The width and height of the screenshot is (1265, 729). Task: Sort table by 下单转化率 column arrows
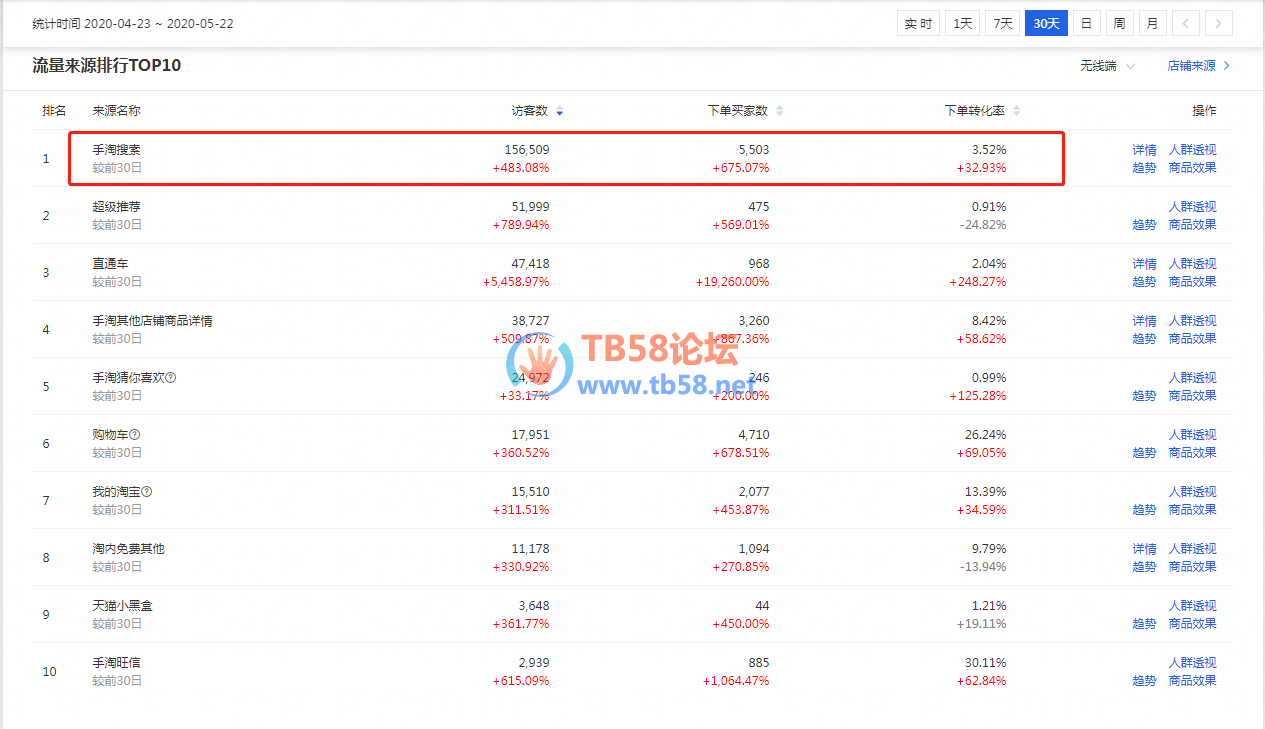coord(1016,111)
